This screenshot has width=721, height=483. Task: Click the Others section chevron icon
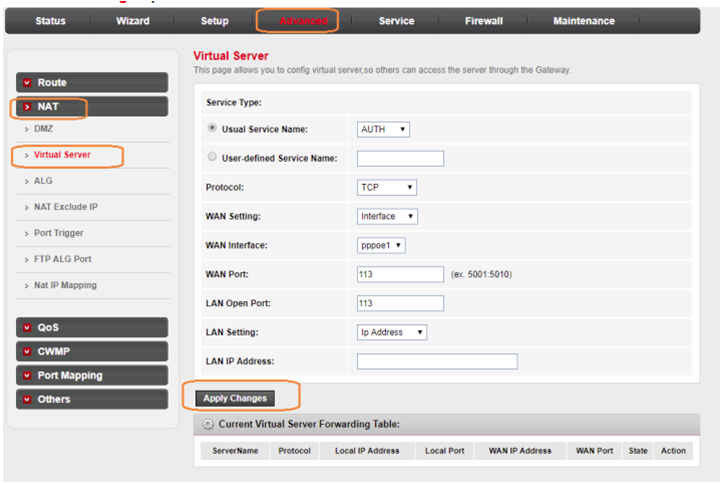27,400
